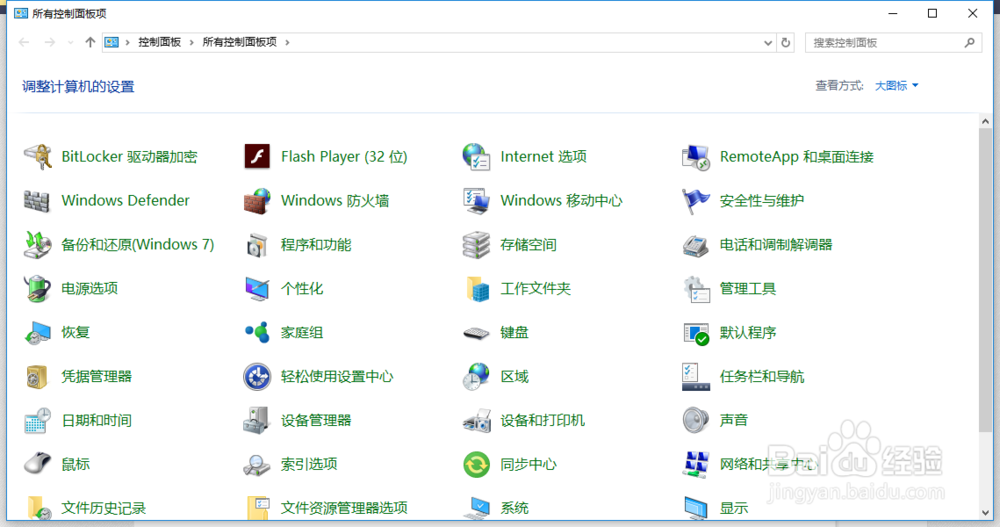Click the 声音 speaker icon
The width and height of the screenshot is (1000, 527).
click(x=696, y=420)
